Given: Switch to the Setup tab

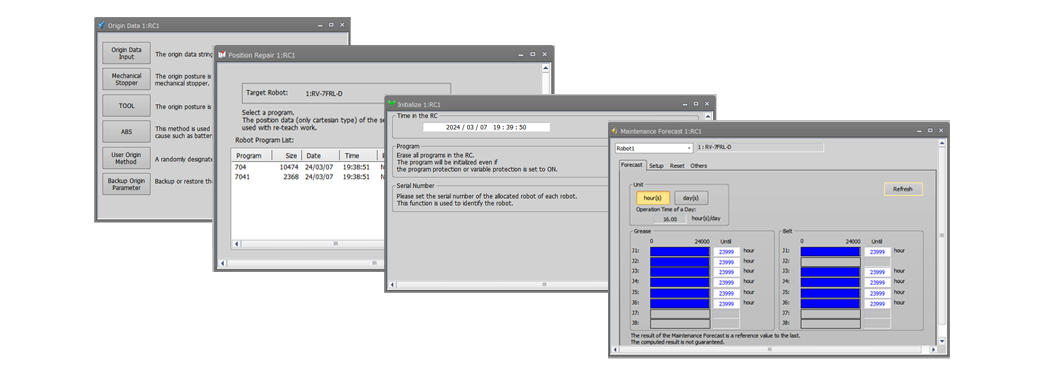Looking at the screenshot, I should pos(656,165).
